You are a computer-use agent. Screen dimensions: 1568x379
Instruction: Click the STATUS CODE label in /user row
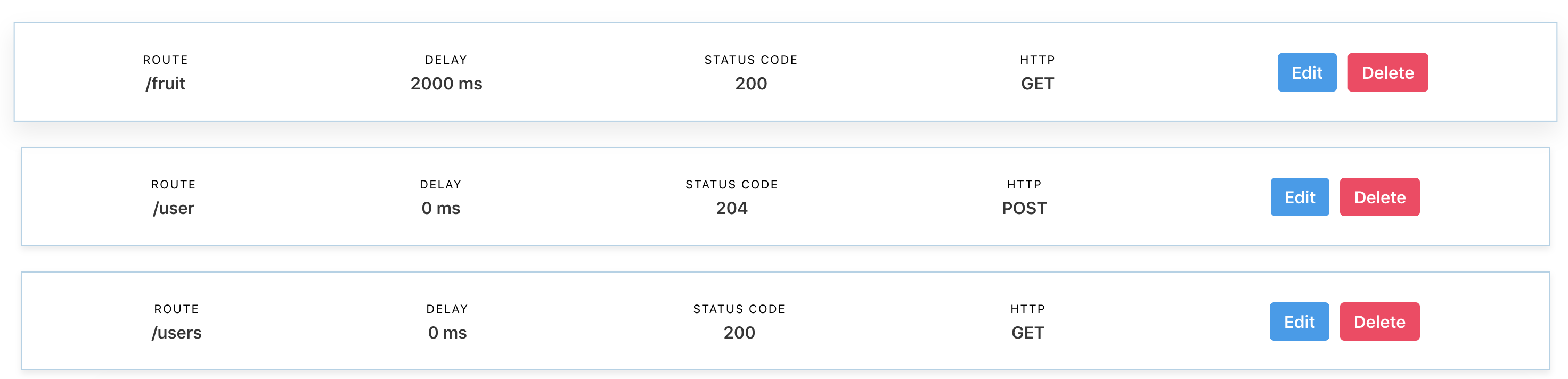point(732,184)
